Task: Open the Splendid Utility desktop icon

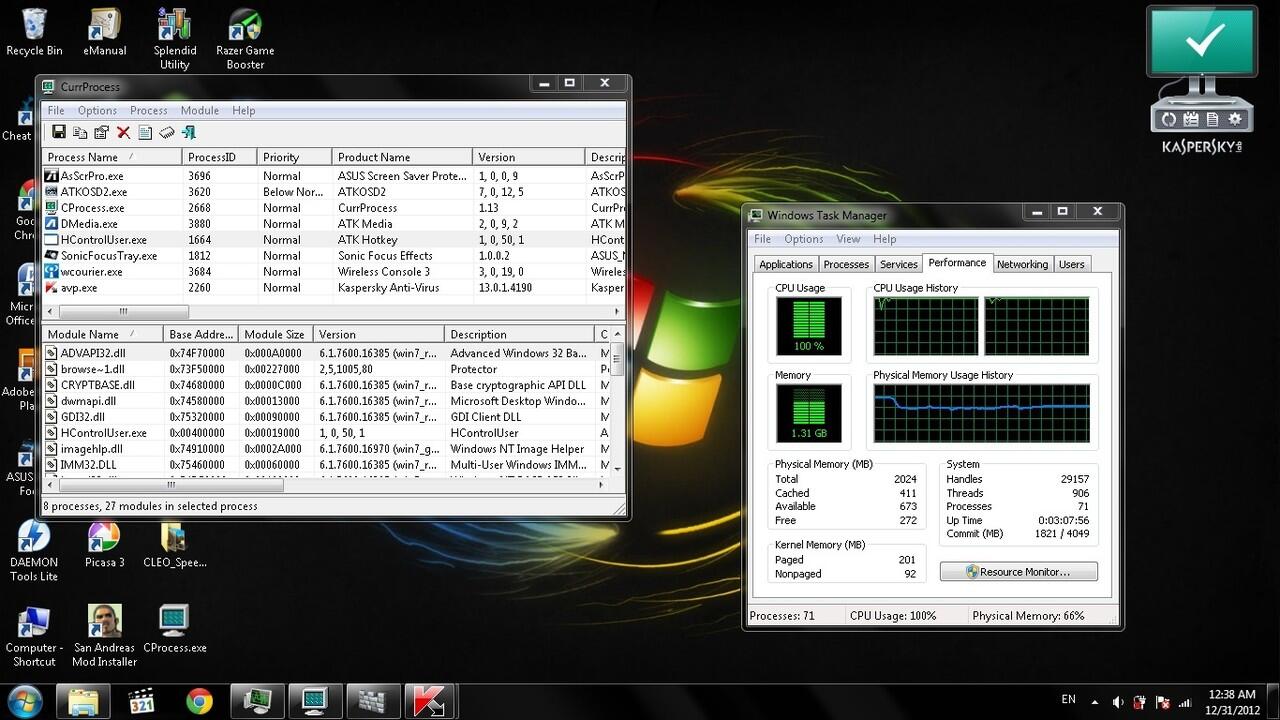Action: tap(175, 40)
